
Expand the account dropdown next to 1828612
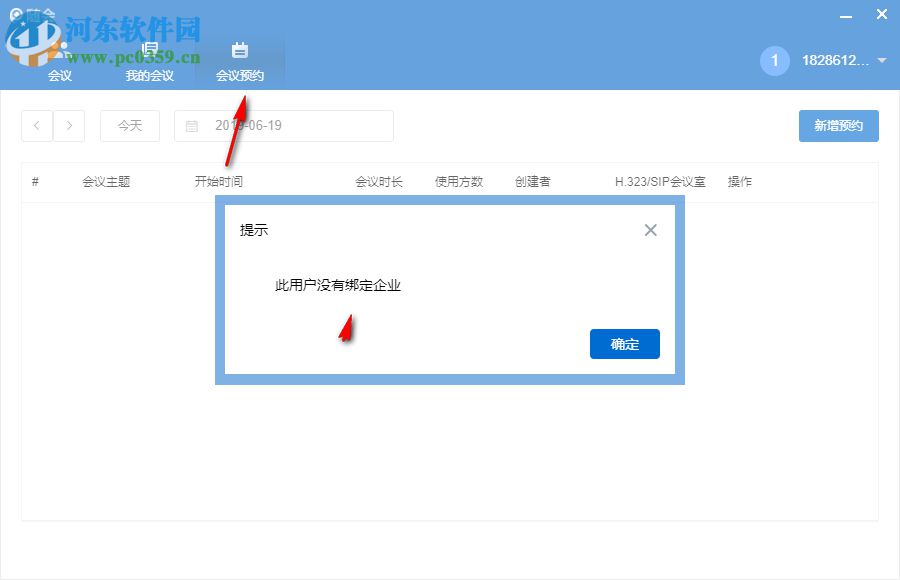(x=880, y=60)
